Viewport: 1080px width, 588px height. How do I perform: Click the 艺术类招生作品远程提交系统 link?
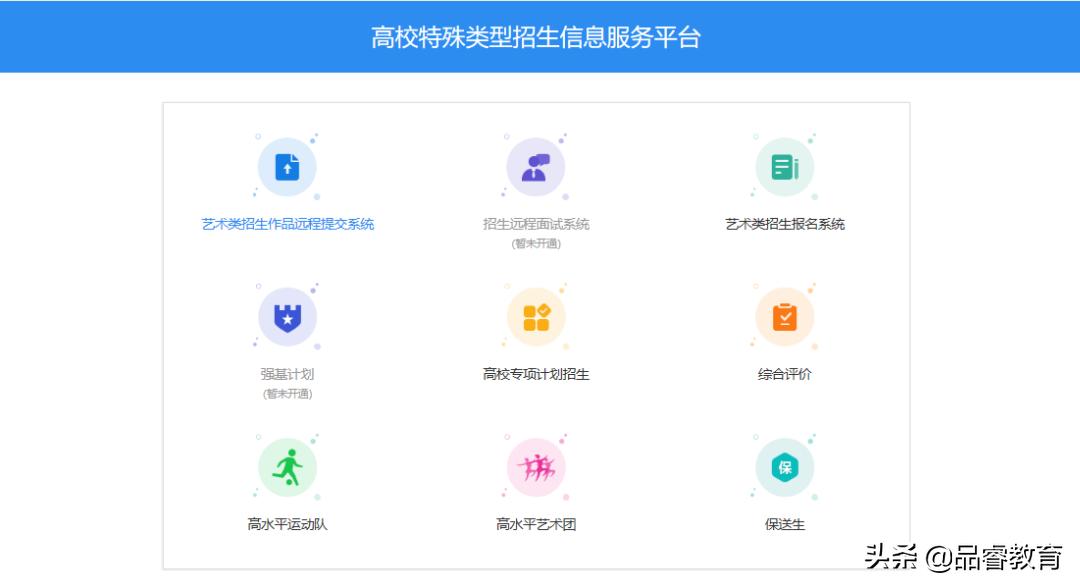(x=287, y=224)
